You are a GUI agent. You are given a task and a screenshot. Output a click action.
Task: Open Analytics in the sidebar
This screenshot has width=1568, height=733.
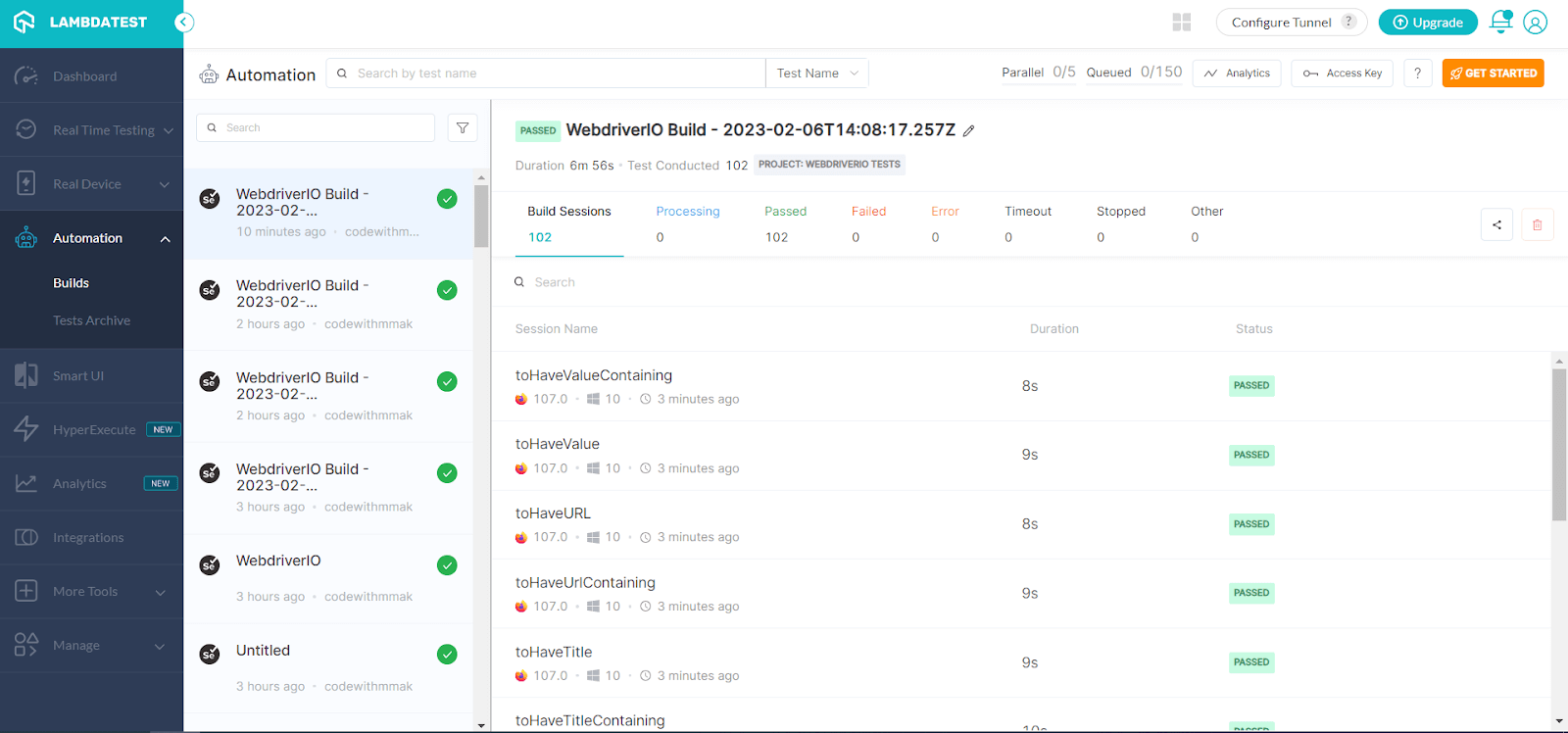coord(92,484)
